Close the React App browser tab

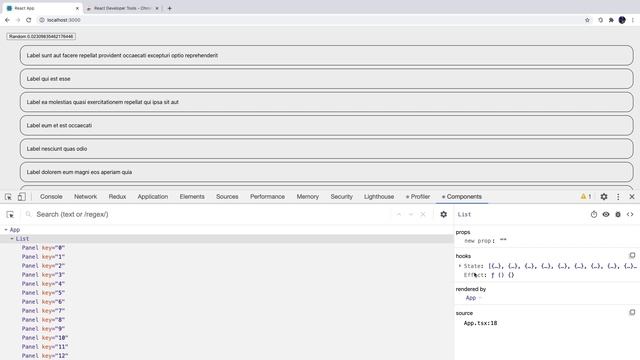[77, 8]
